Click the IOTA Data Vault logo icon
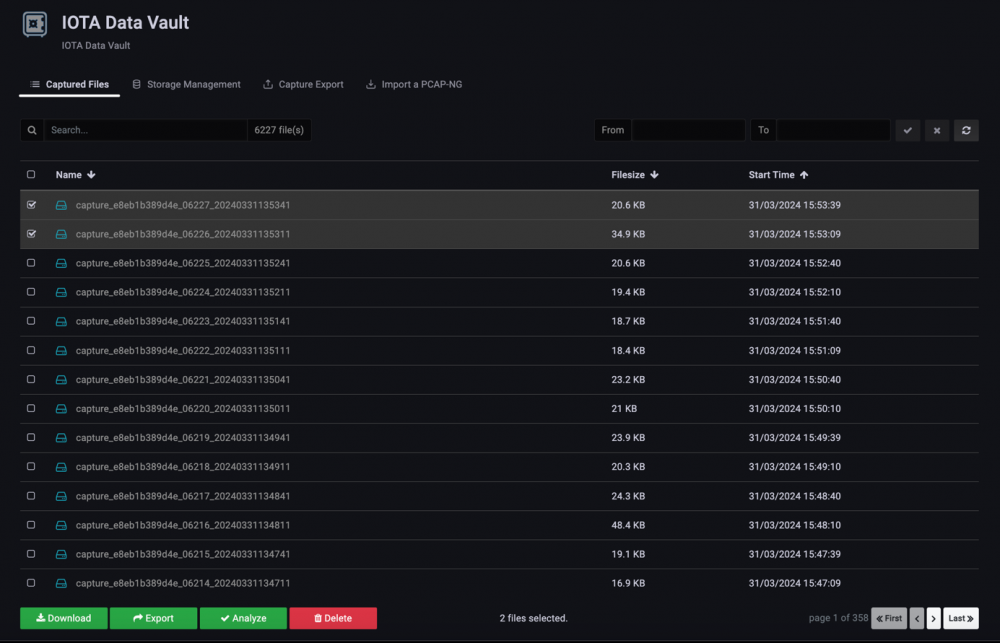Image resolution: width=1000 pixels, height=643 pixels. click(35, 25)
